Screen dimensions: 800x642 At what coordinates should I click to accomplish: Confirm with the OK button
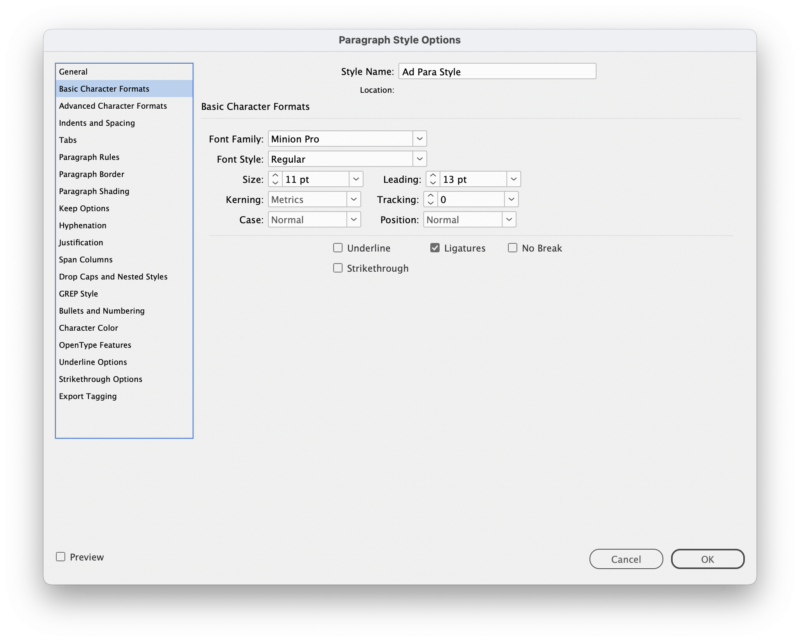[x=708, y=559]
